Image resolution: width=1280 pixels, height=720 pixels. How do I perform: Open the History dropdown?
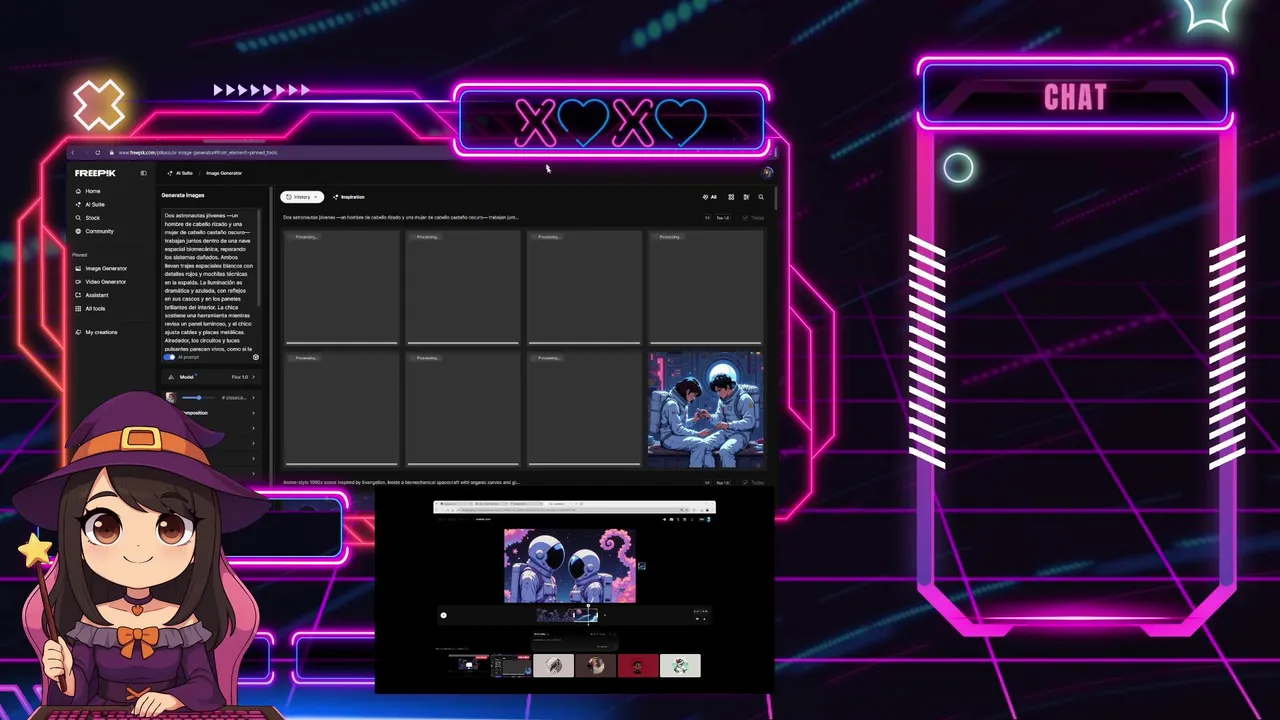click(x=302, y=197)
